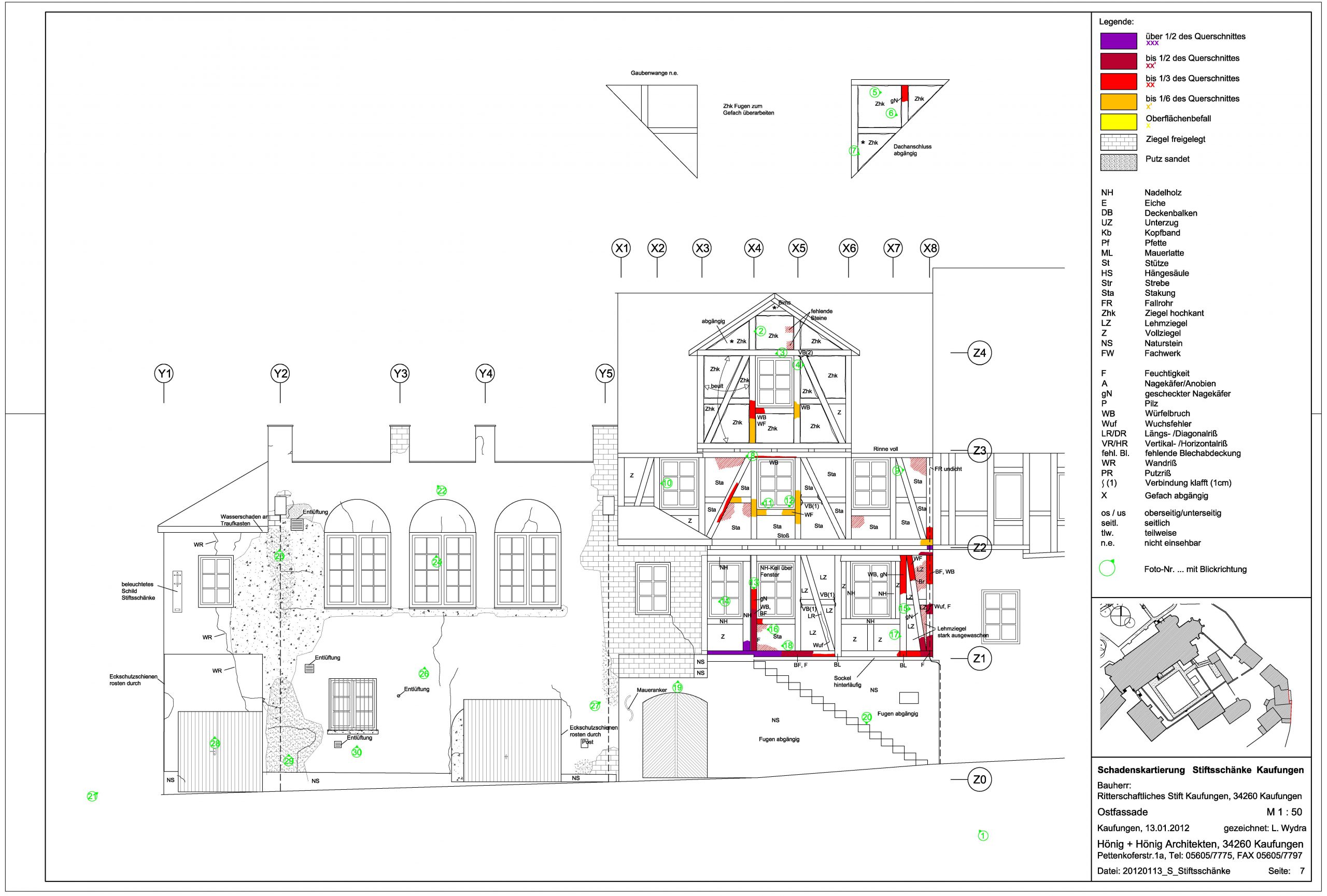Click the Y1 axis marker circle

tap(164, 374)
